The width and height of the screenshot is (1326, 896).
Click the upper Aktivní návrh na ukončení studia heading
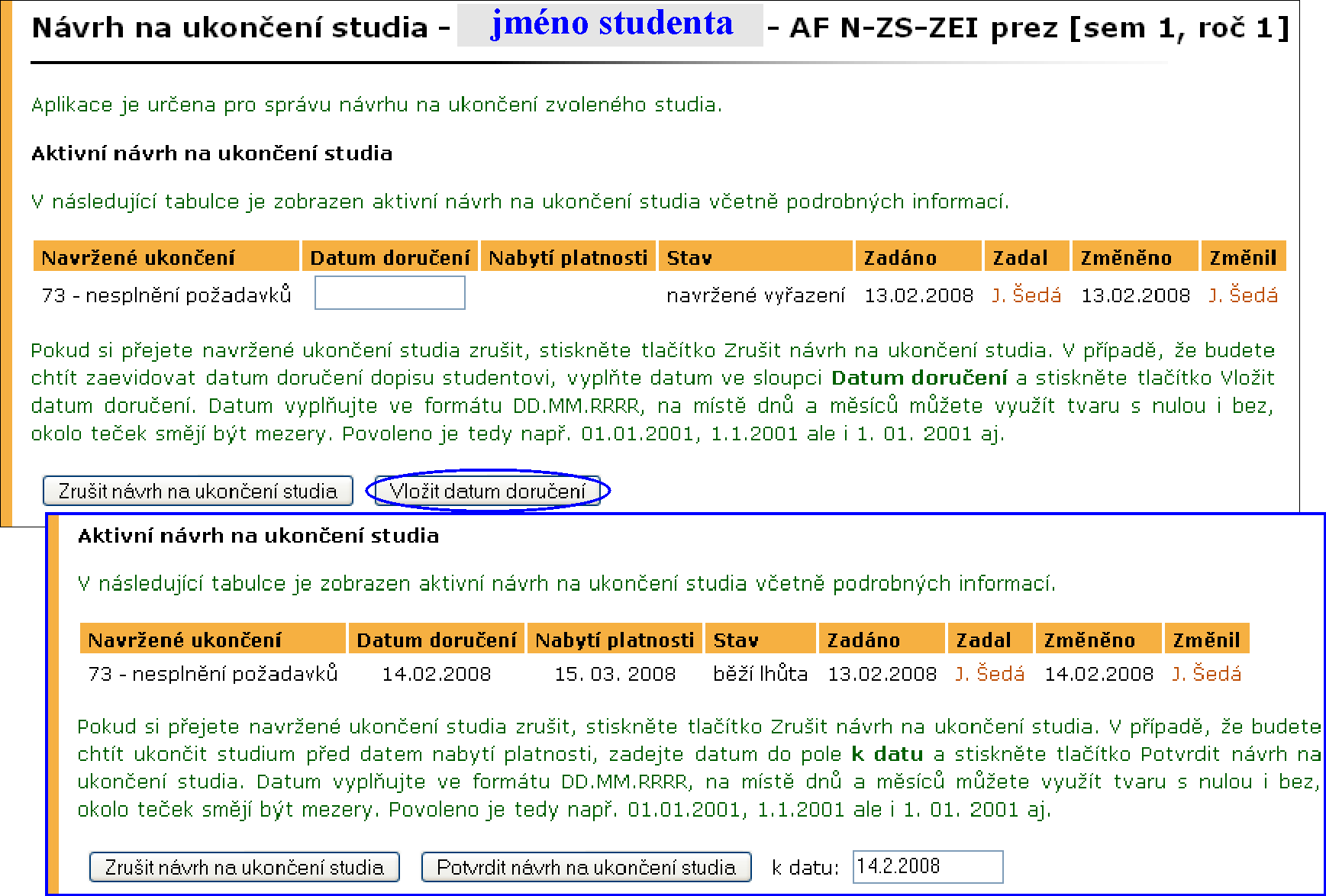211,153
